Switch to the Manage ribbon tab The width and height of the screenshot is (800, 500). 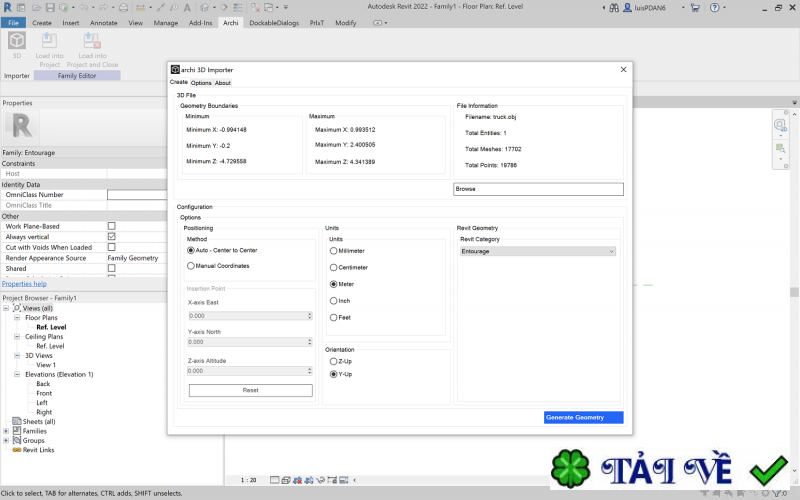coord(166,23)
